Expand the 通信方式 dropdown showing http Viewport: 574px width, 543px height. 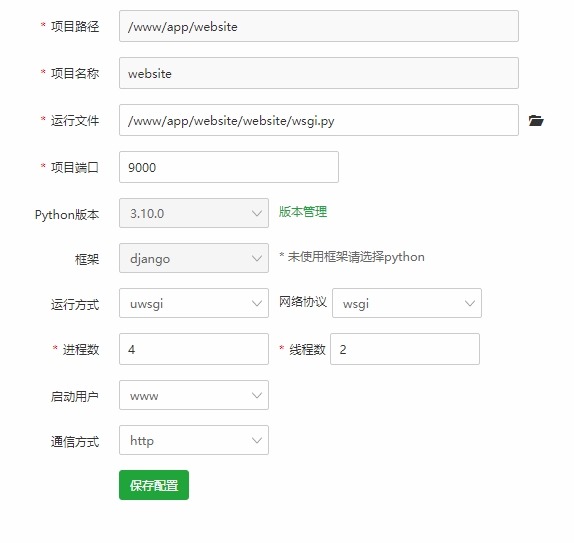click(194, 440)
